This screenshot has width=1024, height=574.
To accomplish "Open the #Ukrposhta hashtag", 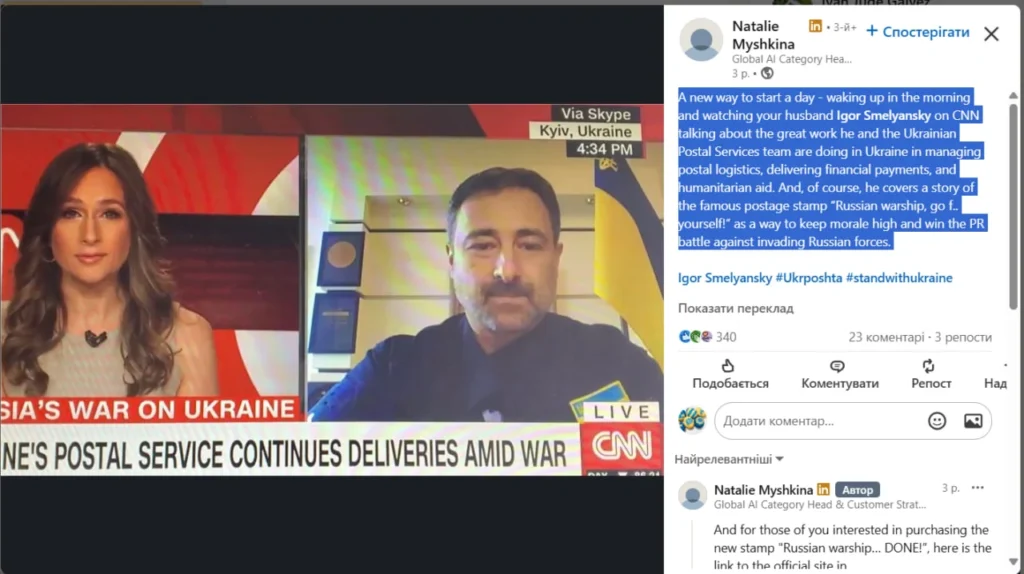I will tap(808, 278).
